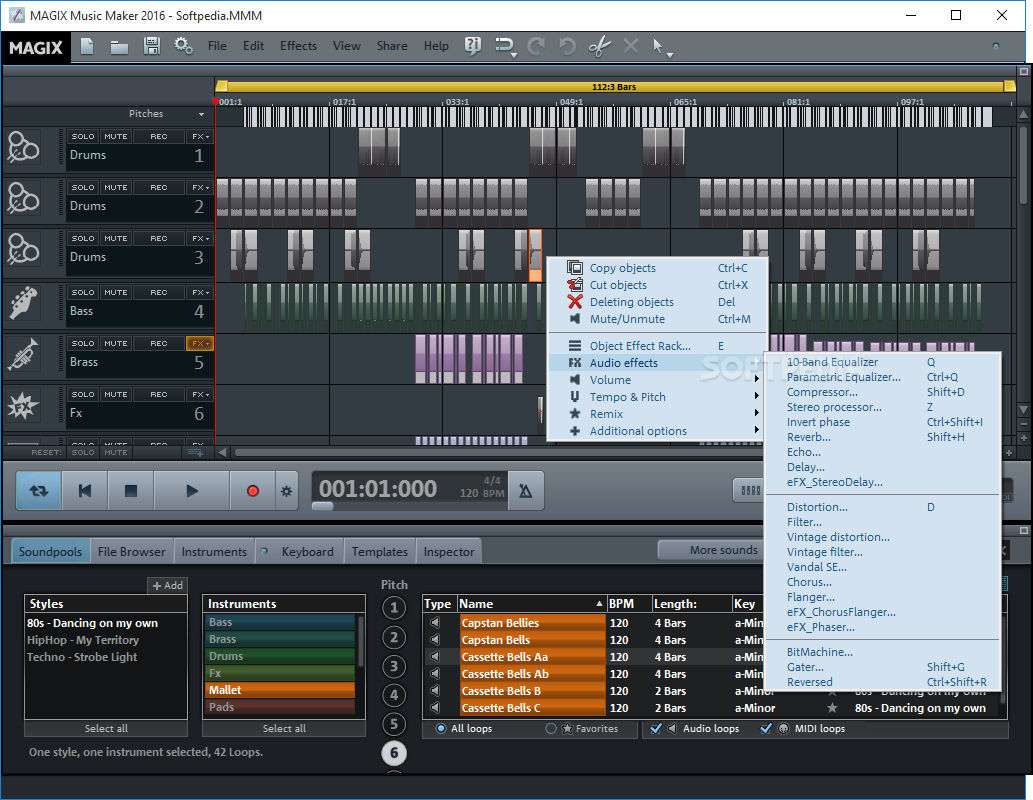The image size is (1033, 800).
Task: Save the project with the floppy disk icon
Action: (x=152, y=46)
